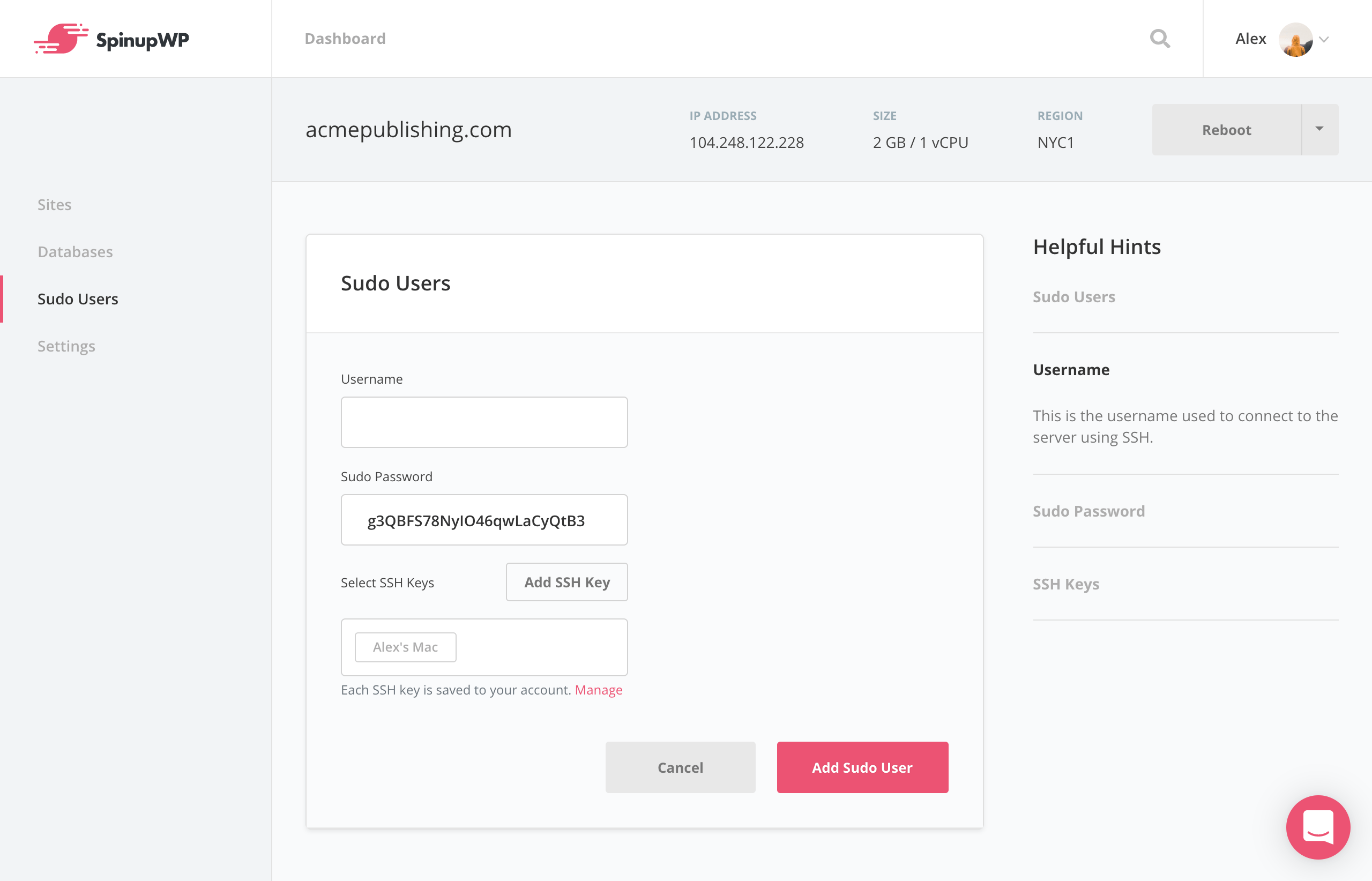
Task: Open the live chat bubble
Action: (1318, 827)
